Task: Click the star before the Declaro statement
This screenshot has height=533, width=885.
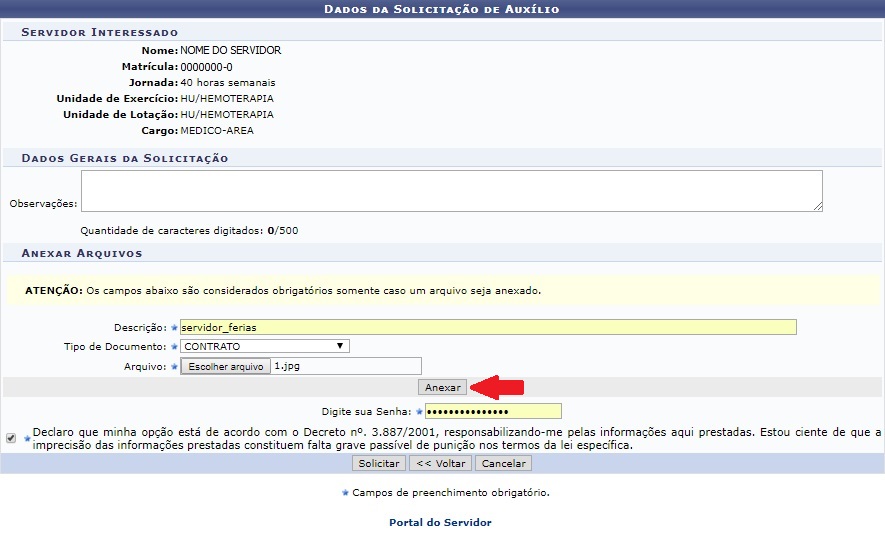Action: [x=27, y=438]
